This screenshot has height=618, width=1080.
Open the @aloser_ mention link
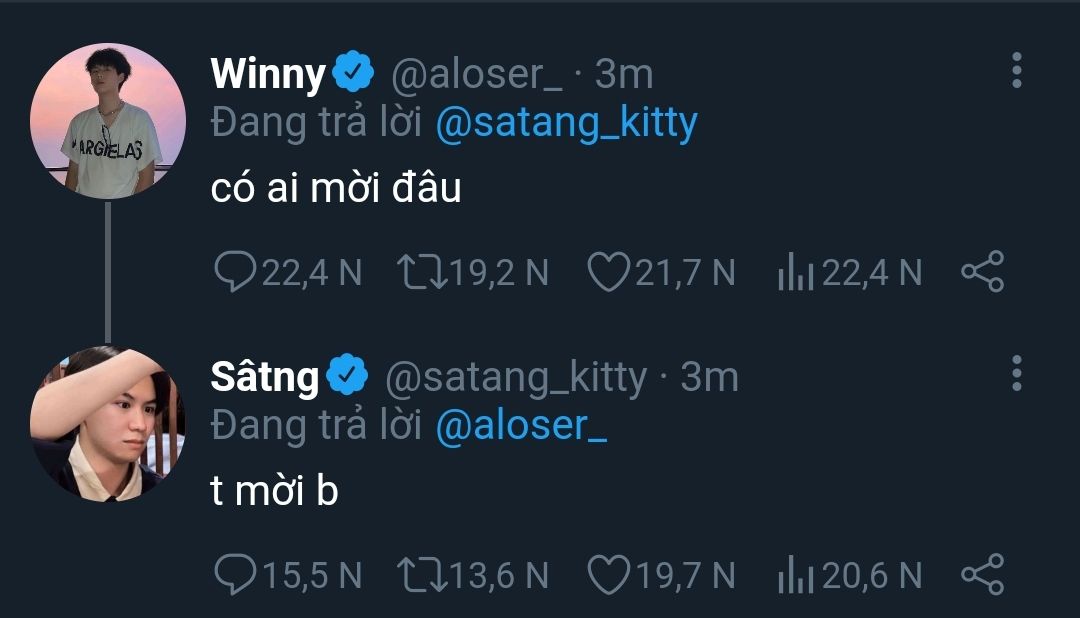pyautogui.click(x=522, y=426)
